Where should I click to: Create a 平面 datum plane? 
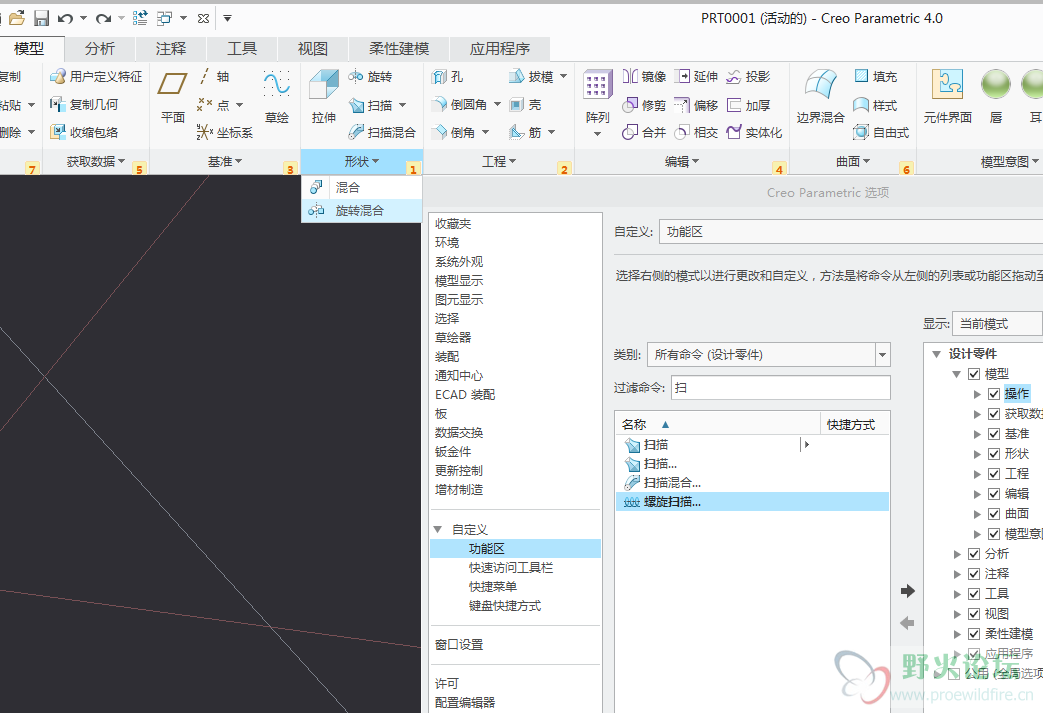[x=172, y=97]
